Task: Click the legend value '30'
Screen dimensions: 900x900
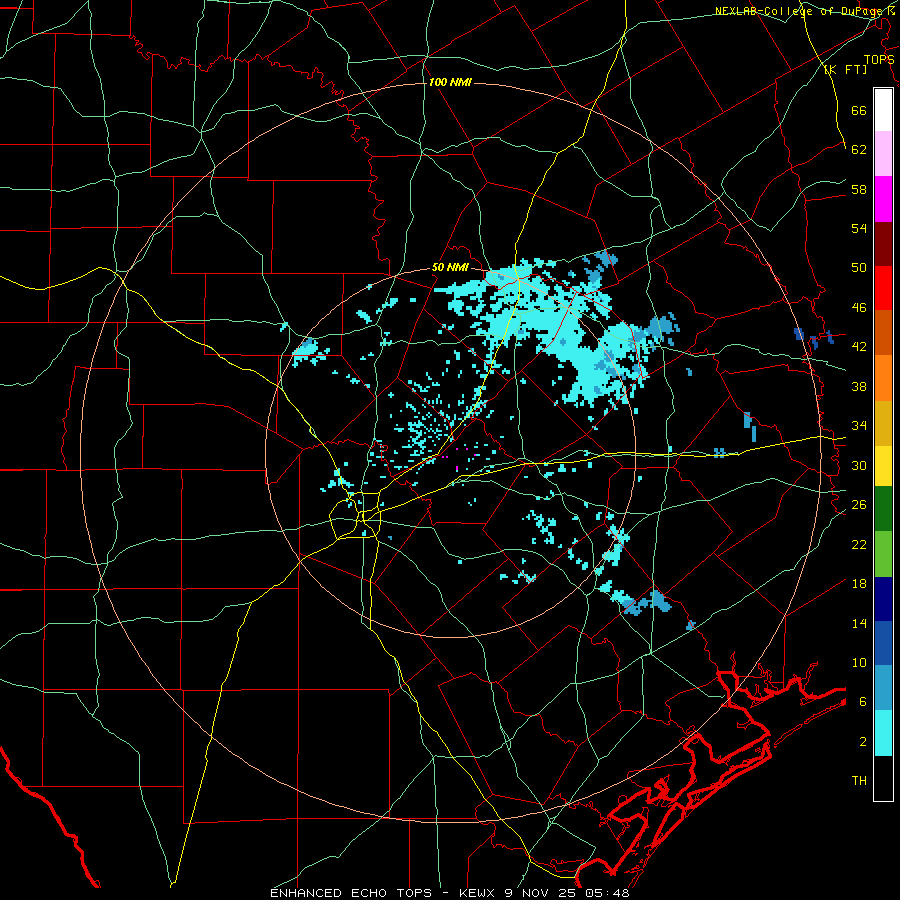Action: tap(859, 465)
